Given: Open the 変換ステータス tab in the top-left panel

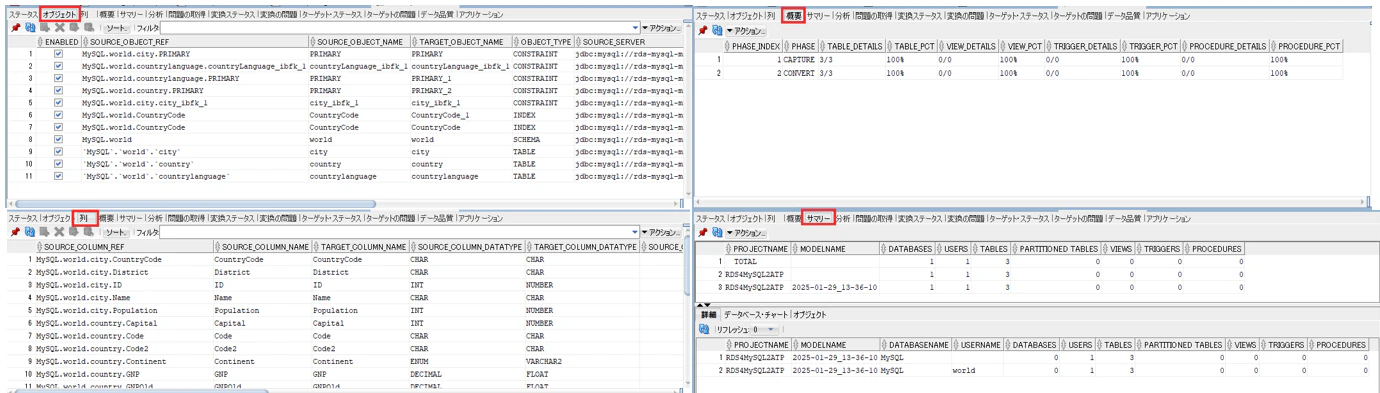Looking at the screenshot, I should click(x=232, y=15).
